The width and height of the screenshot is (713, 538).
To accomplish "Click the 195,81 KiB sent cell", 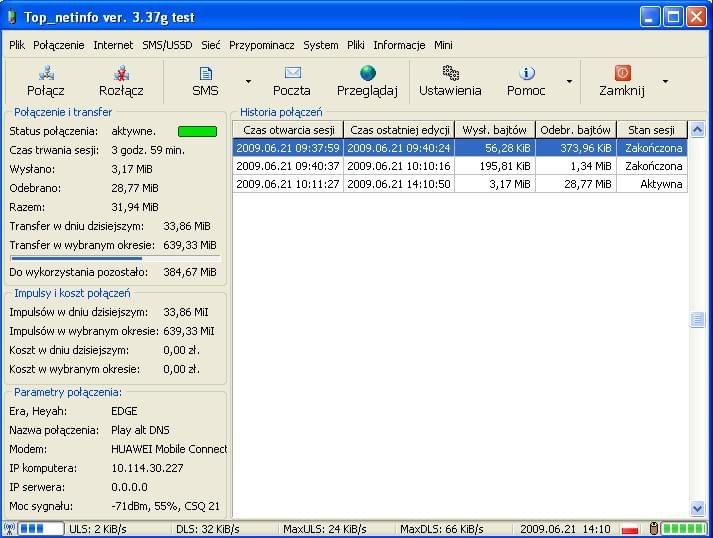I will point(495,166).
